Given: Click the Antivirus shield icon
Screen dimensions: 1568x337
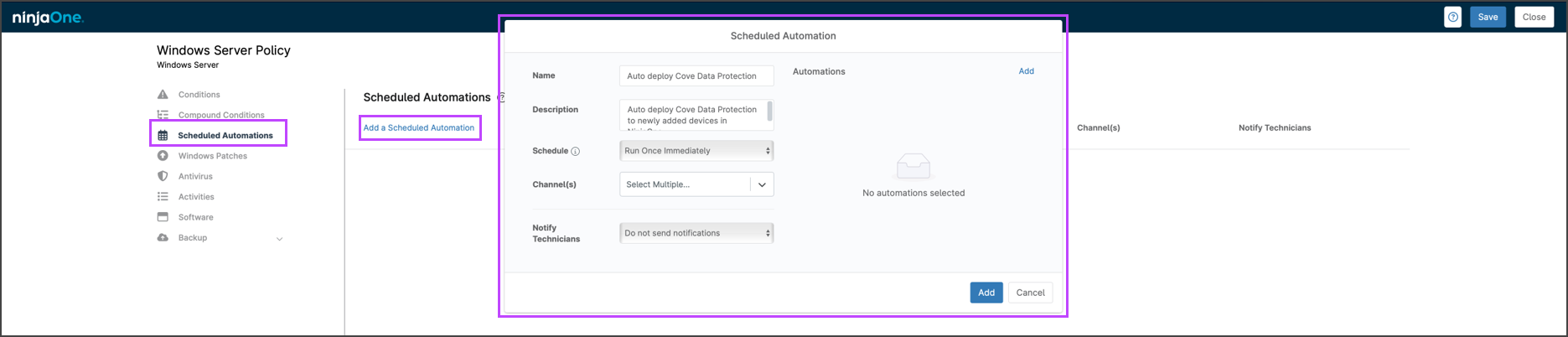Looking at the screenshot, I should (x=163, y=176).
